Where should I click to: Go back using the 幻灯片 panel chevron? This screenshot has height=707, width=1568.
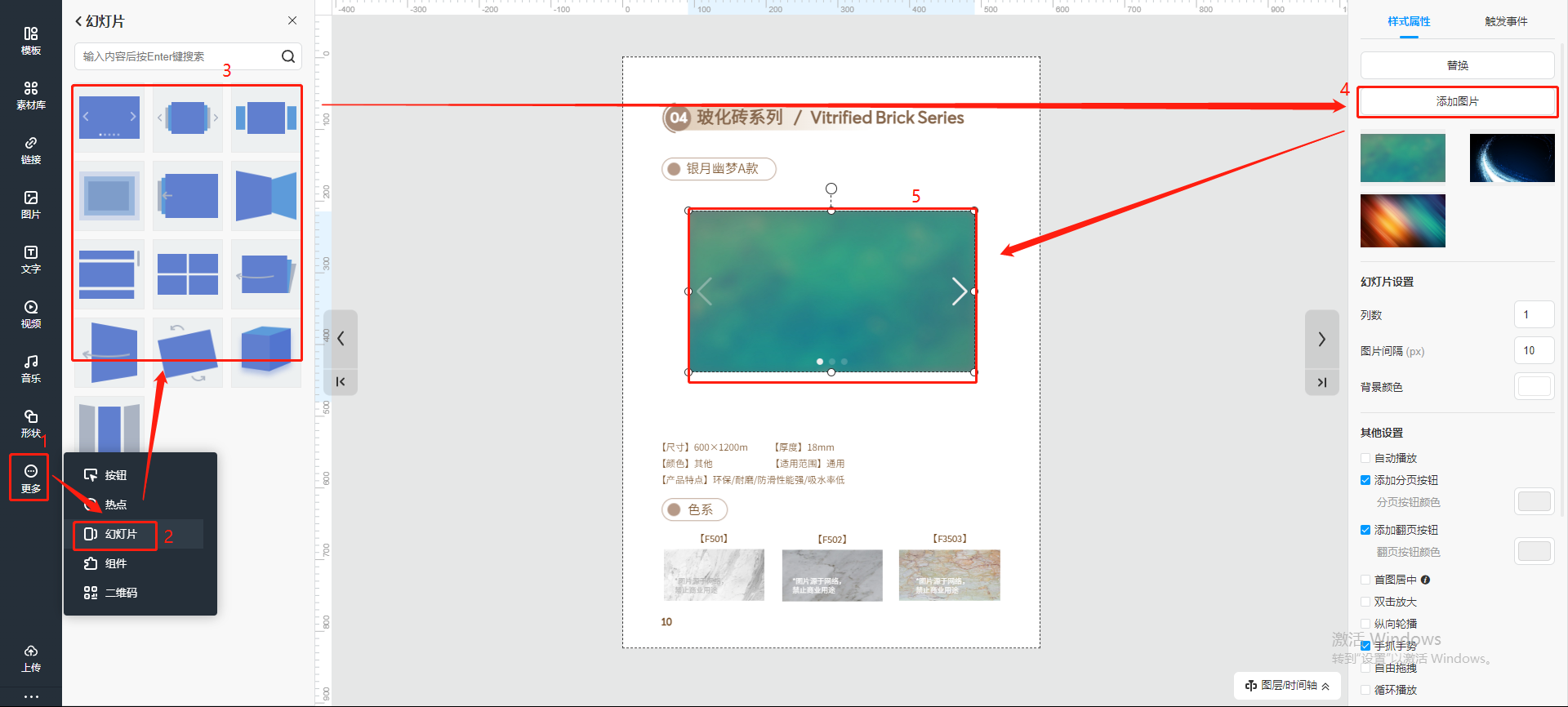(79, 21)
